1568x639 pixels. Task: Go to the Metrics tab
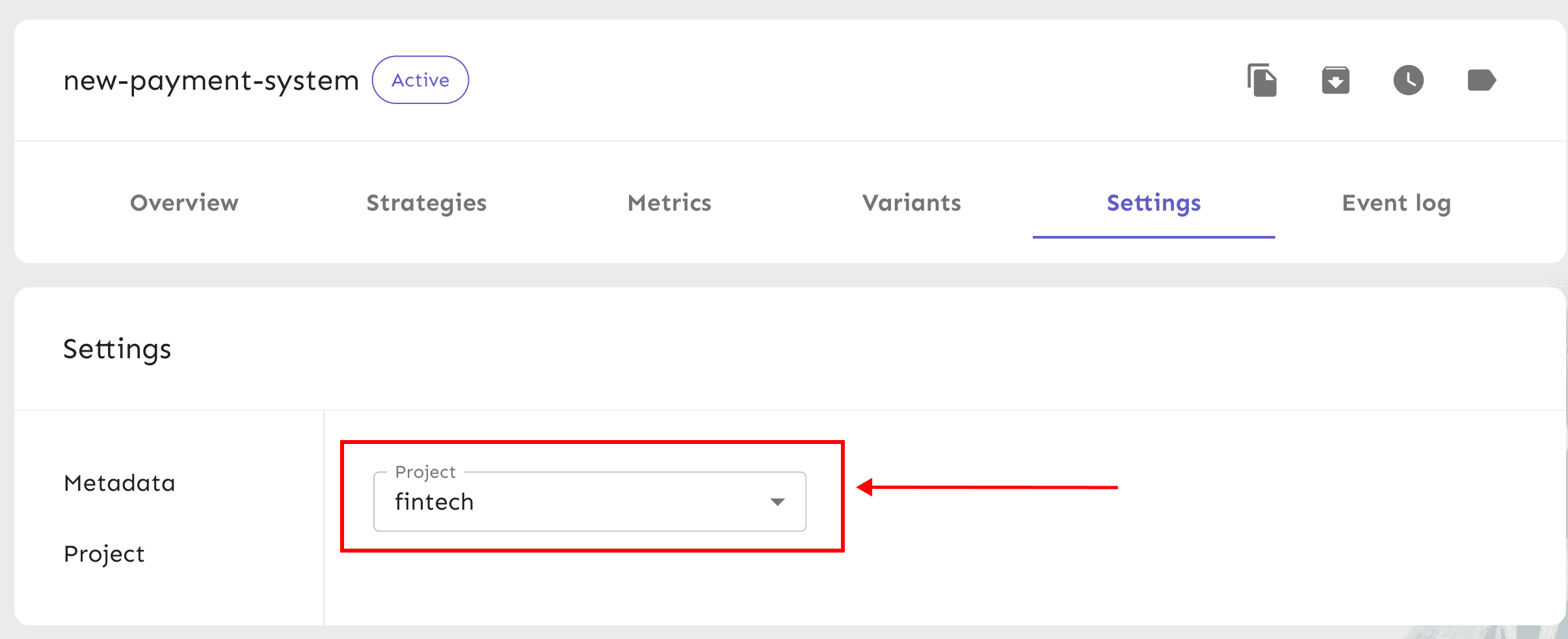click(x=669, y=203)
